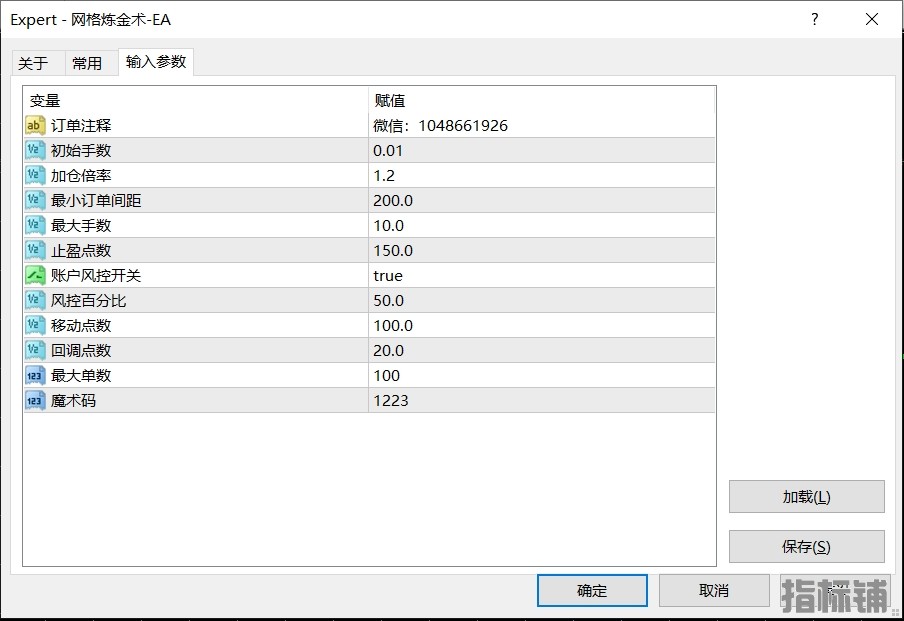Image resolution: width=904 pixels, height=621 pixels.
Task: Click the help question mark button
Action: [815, 20]
